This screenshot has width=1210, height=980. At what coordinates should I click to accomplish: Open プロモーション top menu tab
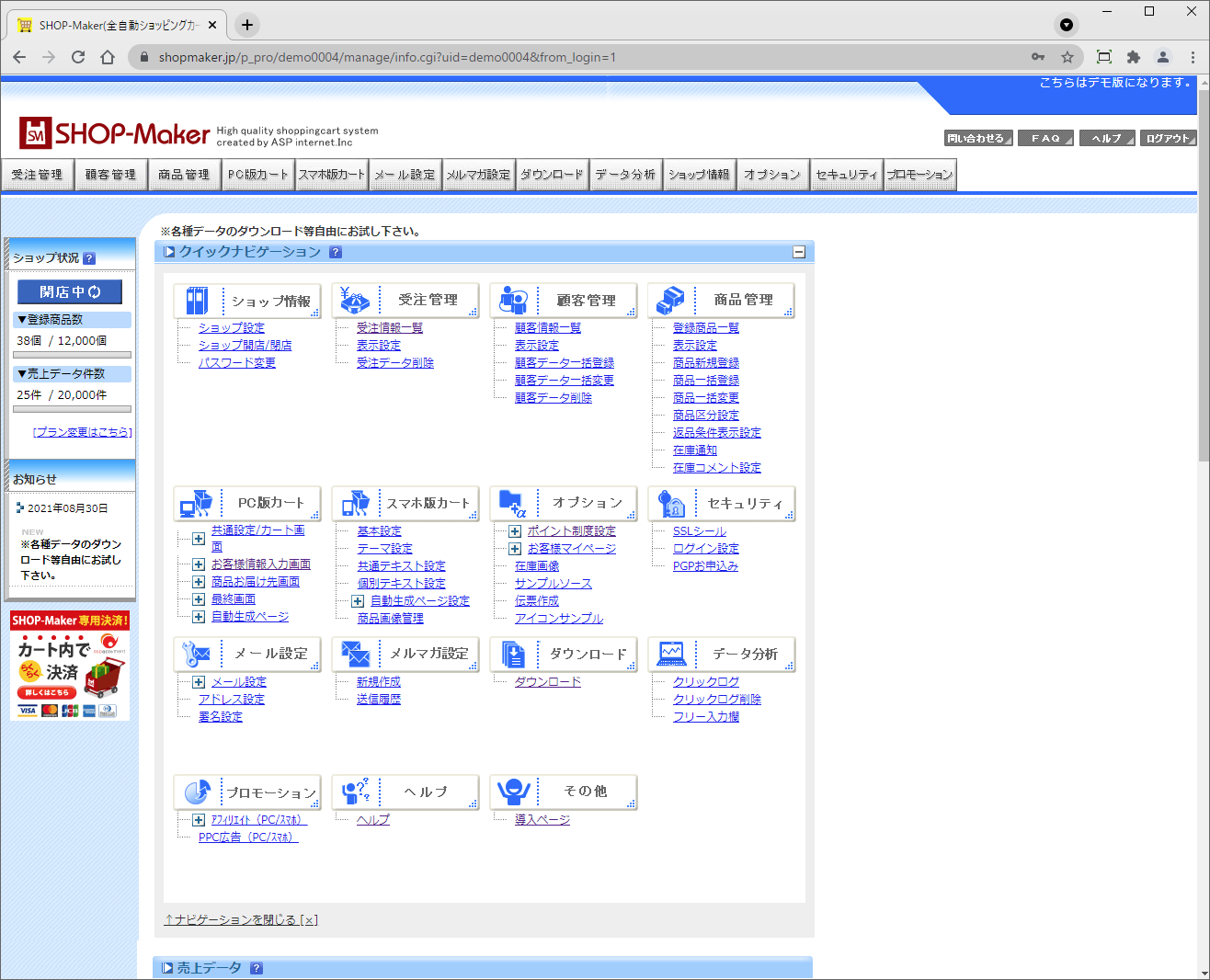point(919,175)
